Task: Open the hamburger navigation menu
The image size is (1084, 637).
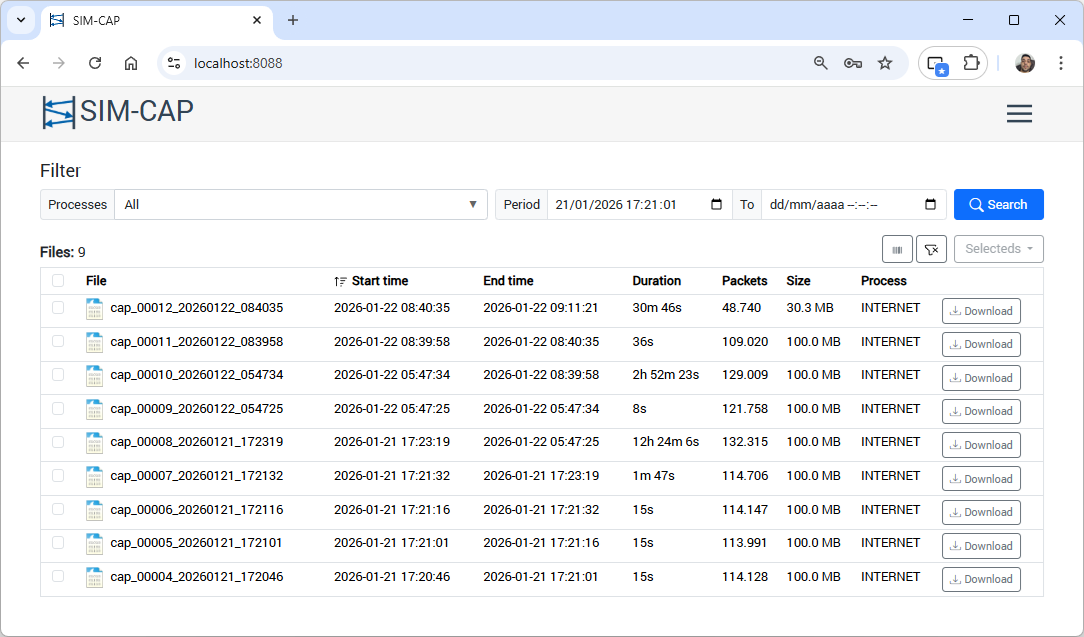Action: [1019, 114]
